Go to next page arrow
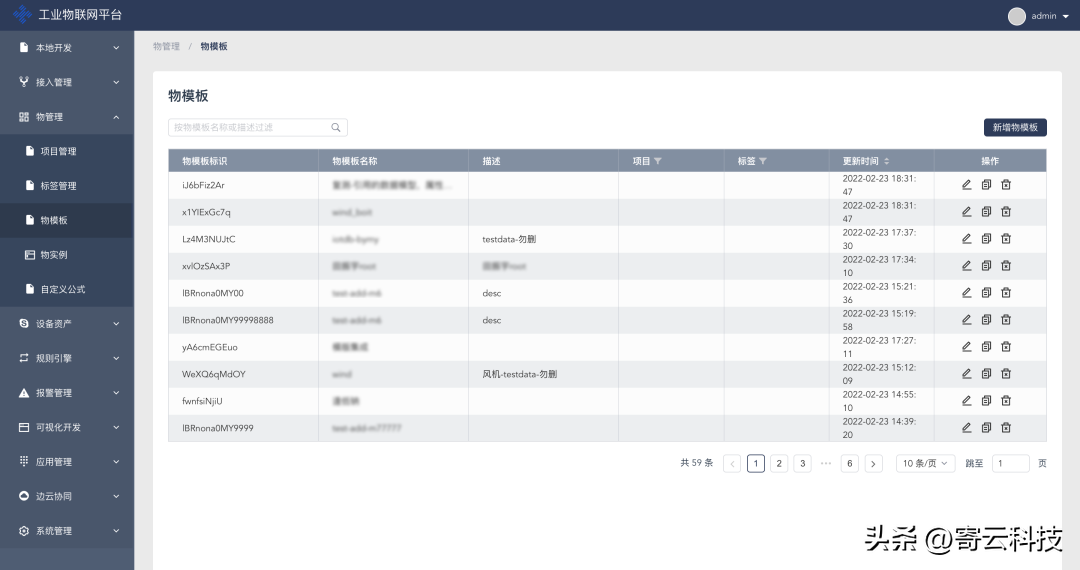Image resolution: width=1080 pixels, height=570 pixels. [x=873, y=463]
